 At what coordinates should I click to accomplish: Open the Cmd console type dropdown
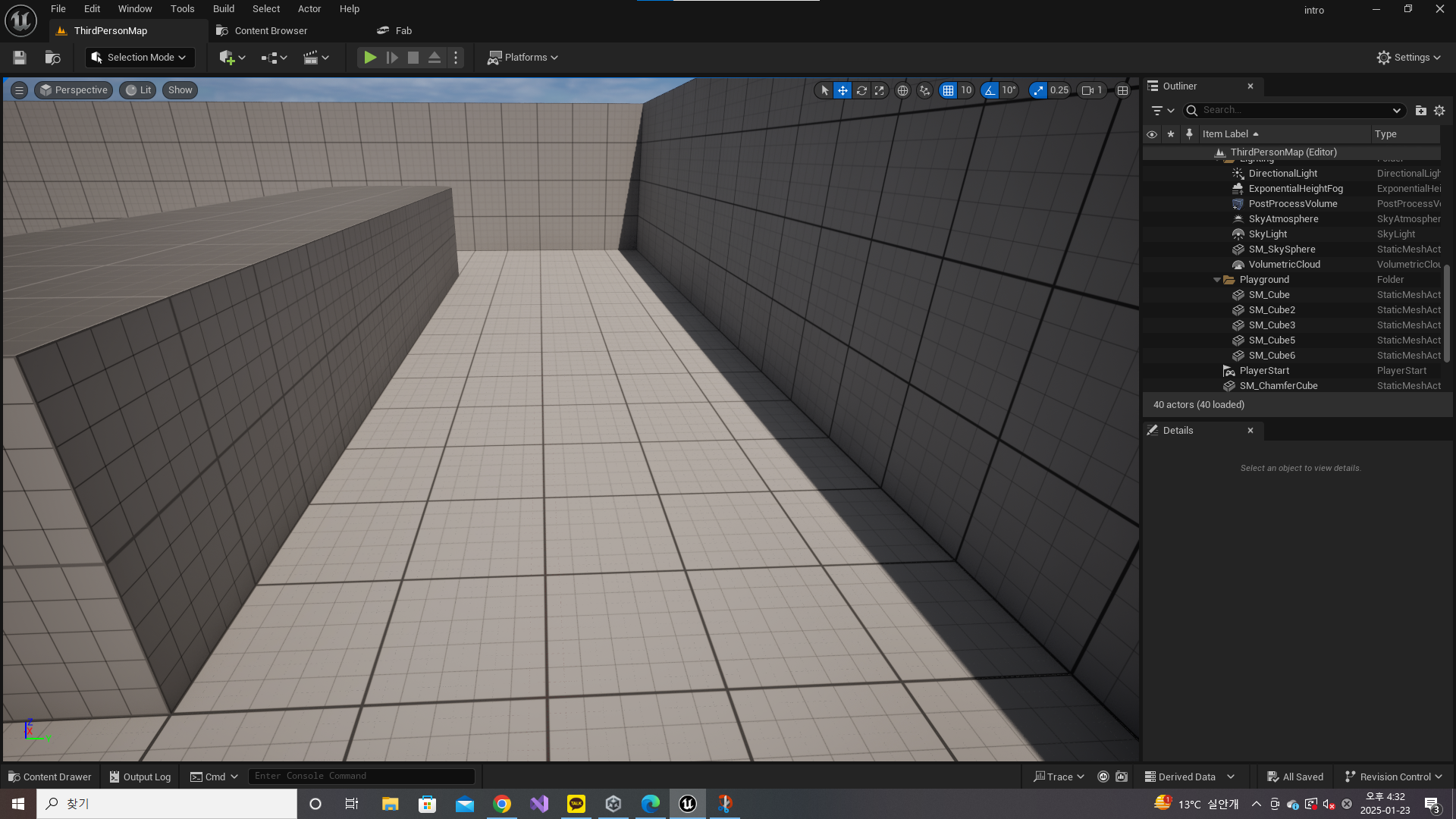point(214,777)
